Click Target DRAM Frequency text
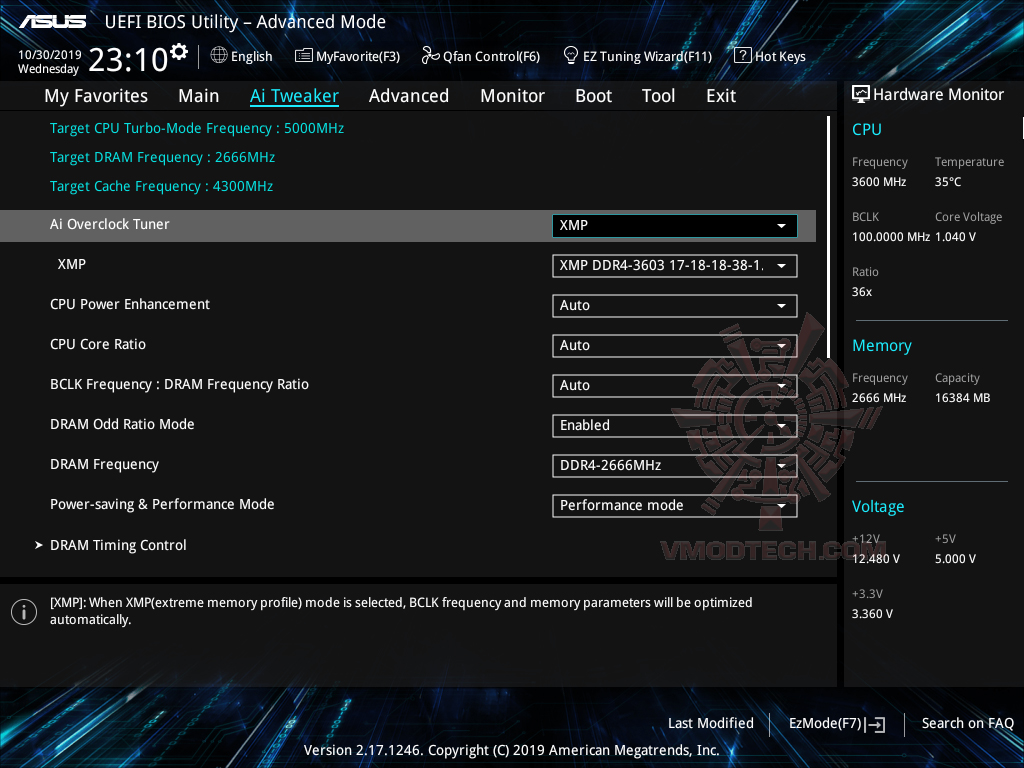 click(162, 157)
